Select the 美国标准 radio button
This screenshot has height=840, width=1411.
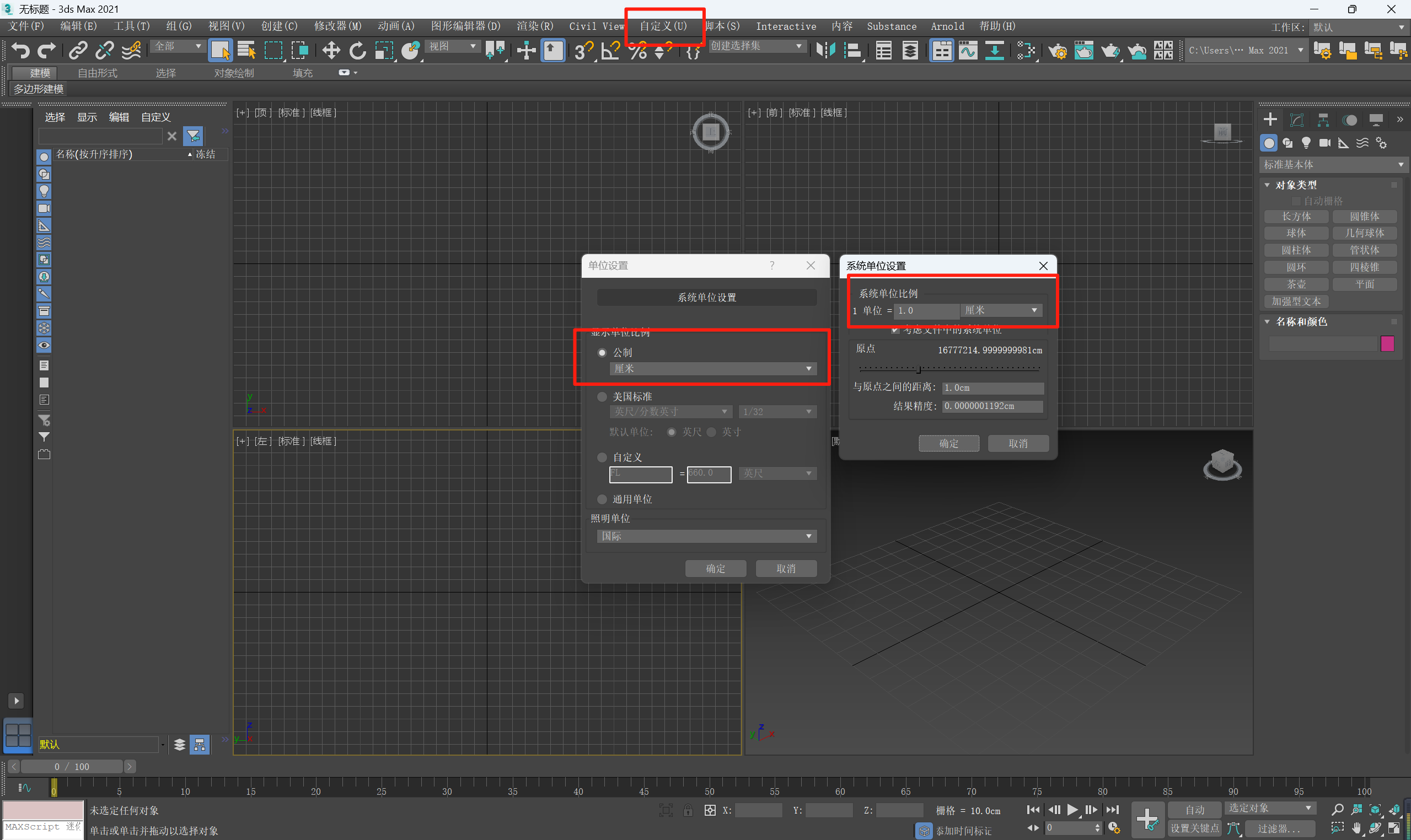(602, 397)
